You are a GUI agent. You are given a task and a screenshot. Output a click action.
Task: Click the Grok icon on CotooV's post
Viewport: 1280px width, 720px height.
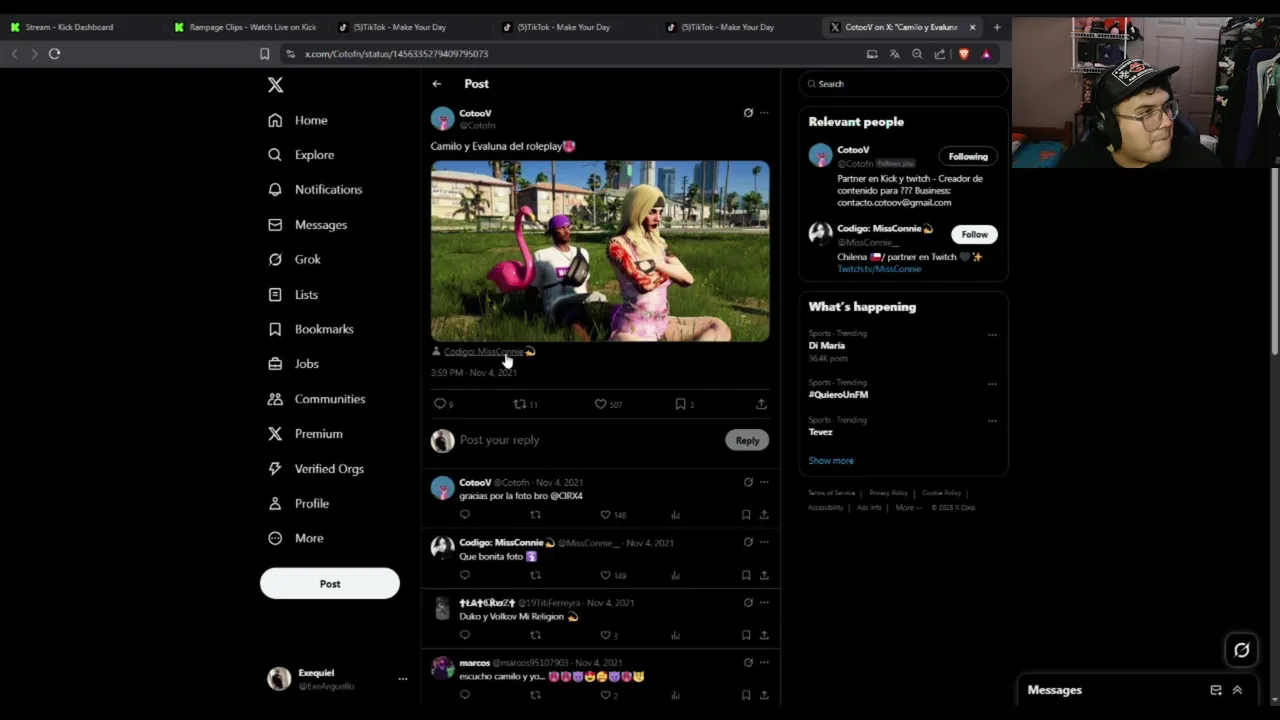748,113
